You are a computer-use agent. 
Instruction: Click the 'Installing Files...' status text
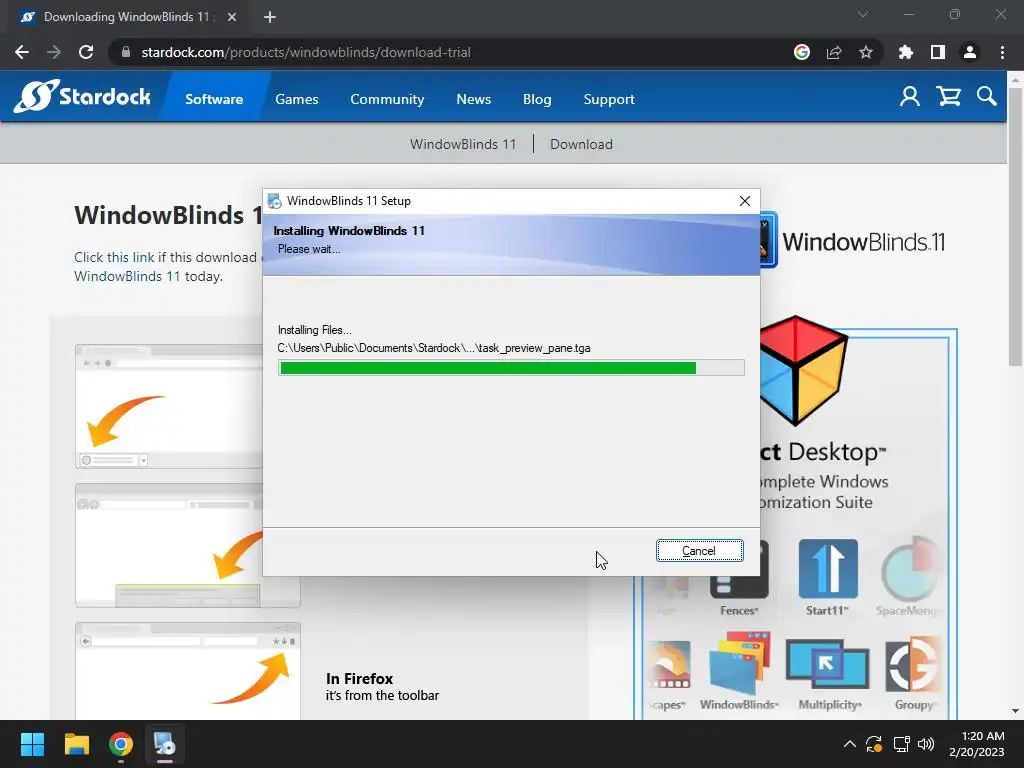(314, 330)
